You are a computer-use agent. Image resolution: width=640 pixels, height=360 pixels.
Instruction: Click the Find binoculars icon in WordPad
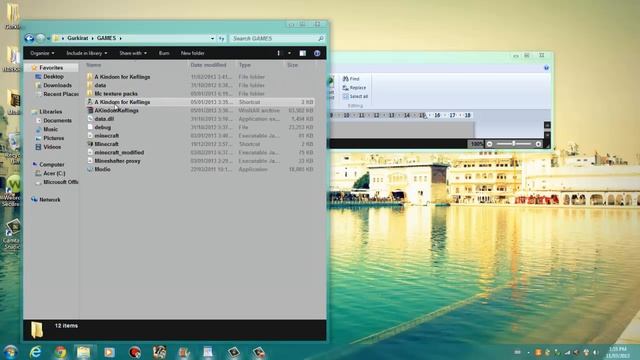[x=346, y=79]
